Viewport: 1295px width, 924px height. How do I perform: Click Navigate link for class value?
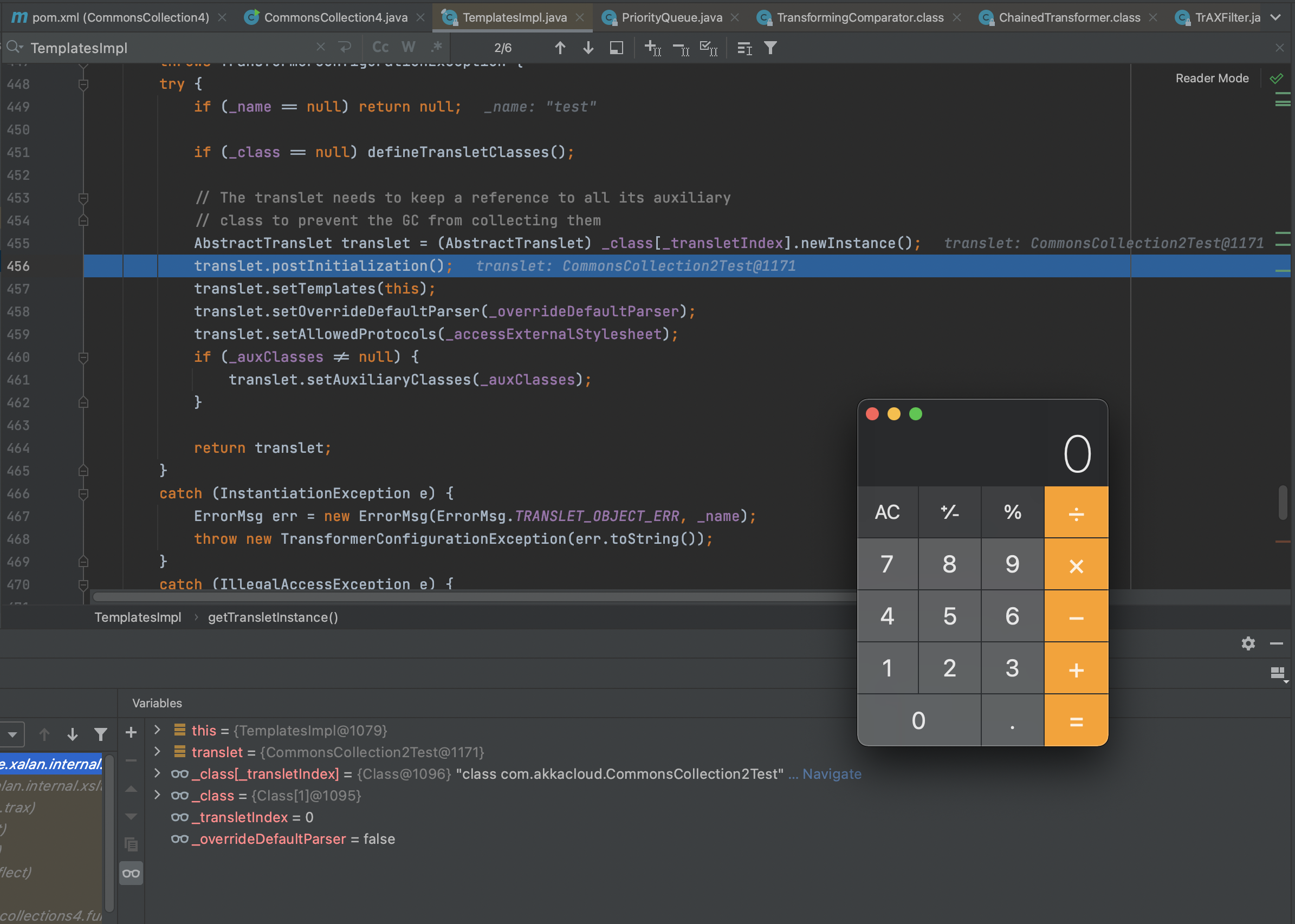click(x=832, y=774)
